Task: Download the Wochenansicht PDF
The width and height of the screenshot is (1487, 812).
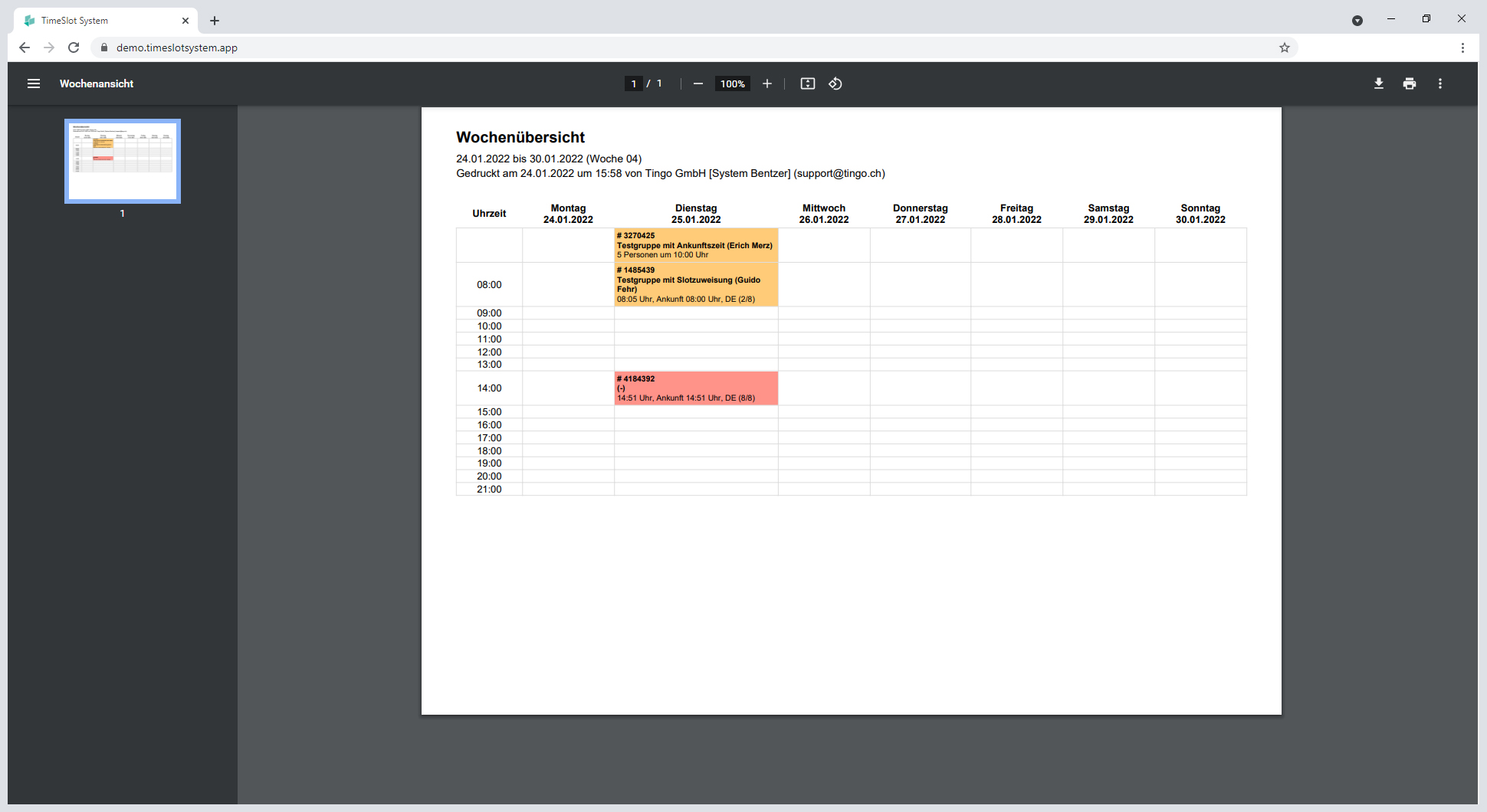Action: pos(1379,83)
